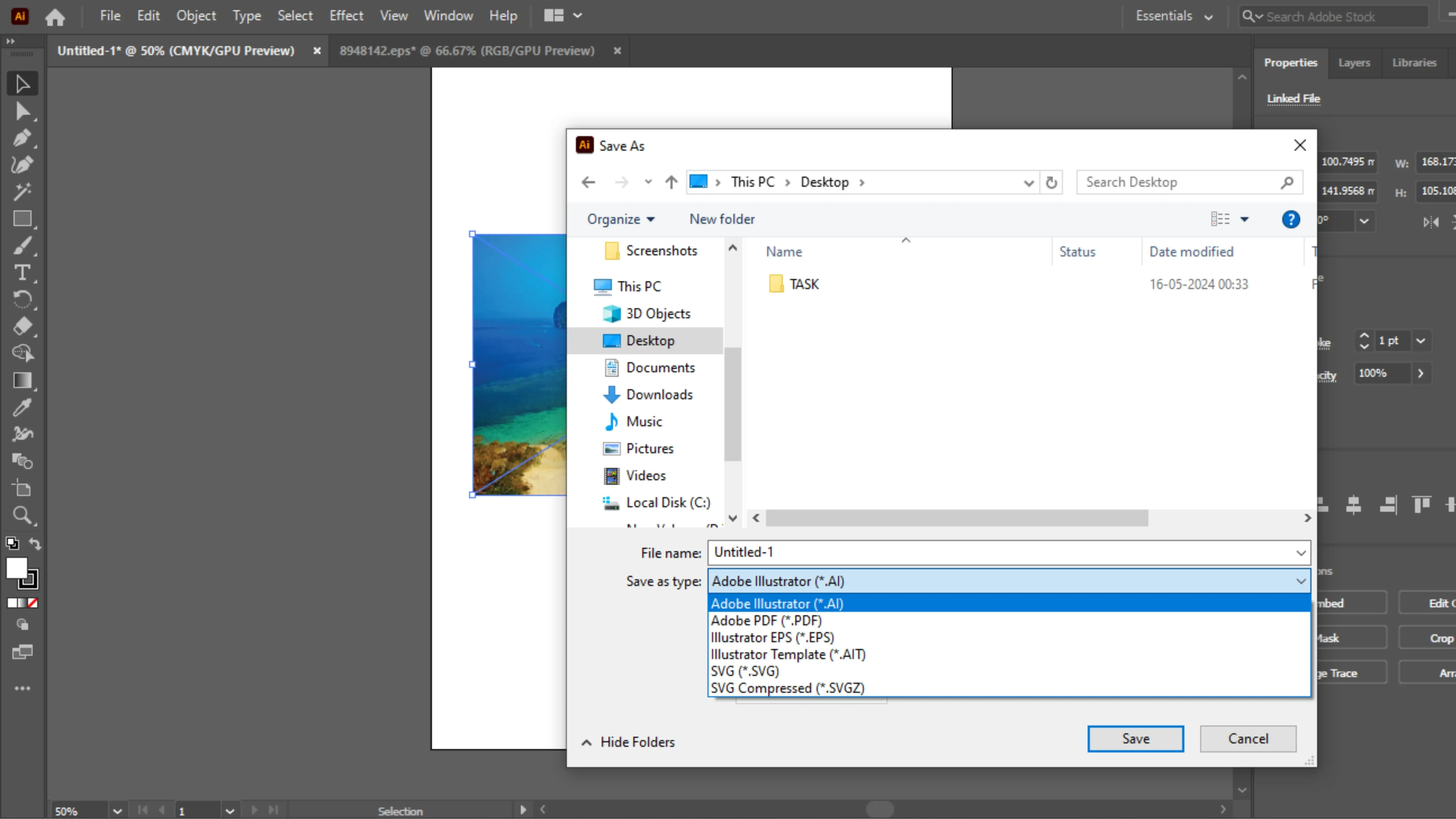Expand the address bar path dropdown
Viewport: 1456px width, 819px height.
click(1028, 182)
